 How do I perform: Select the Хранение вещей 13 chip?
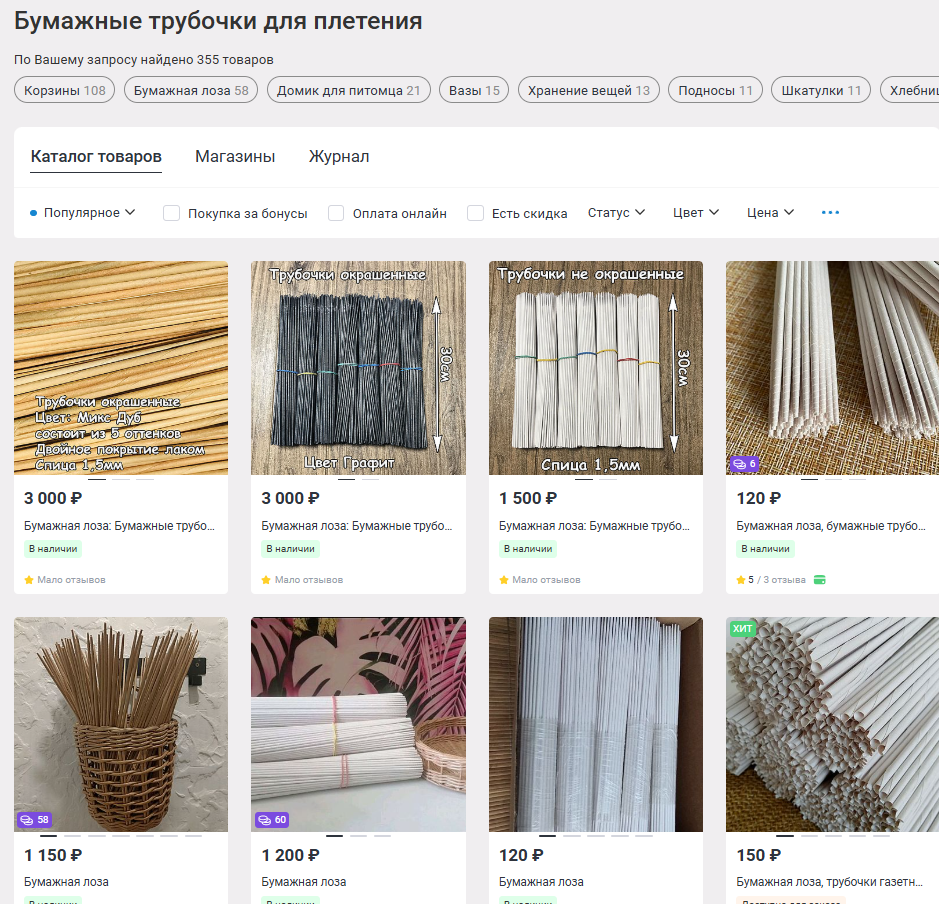point(588,90)
